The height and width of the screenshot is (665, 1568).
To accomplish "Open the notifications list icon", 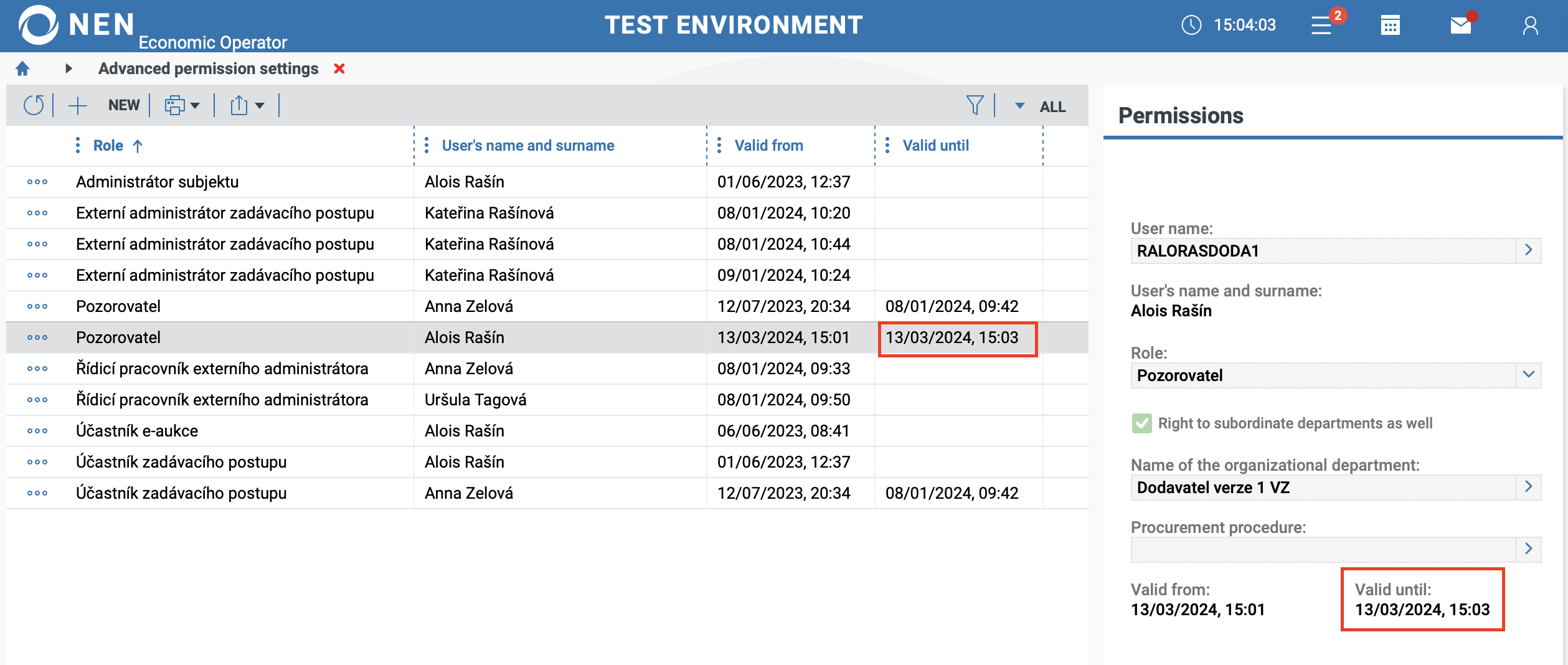I will 1322,26.
